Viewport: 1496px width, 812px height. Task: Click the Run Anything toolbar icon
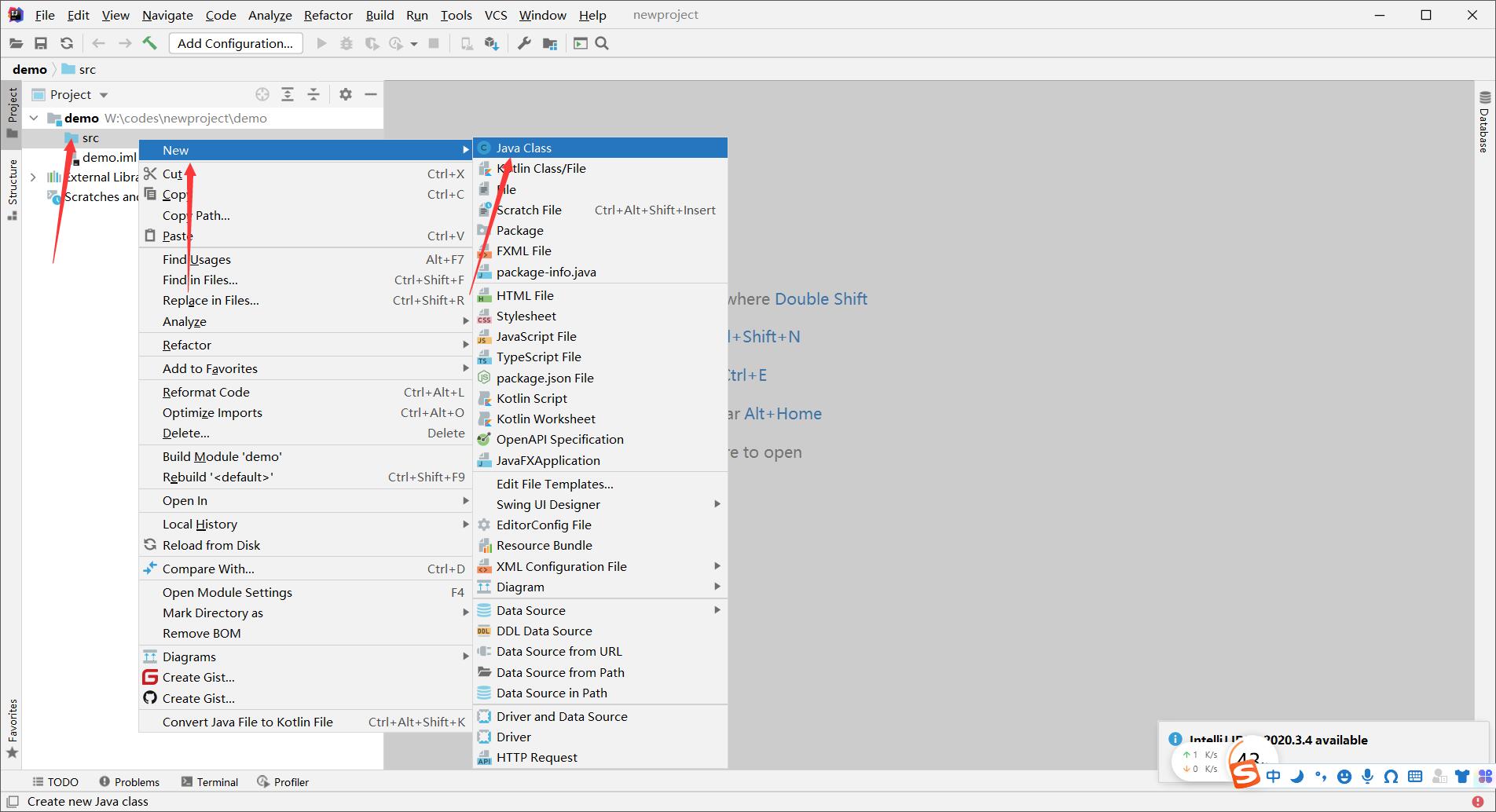pyautogui.click(x=581, y=44)
